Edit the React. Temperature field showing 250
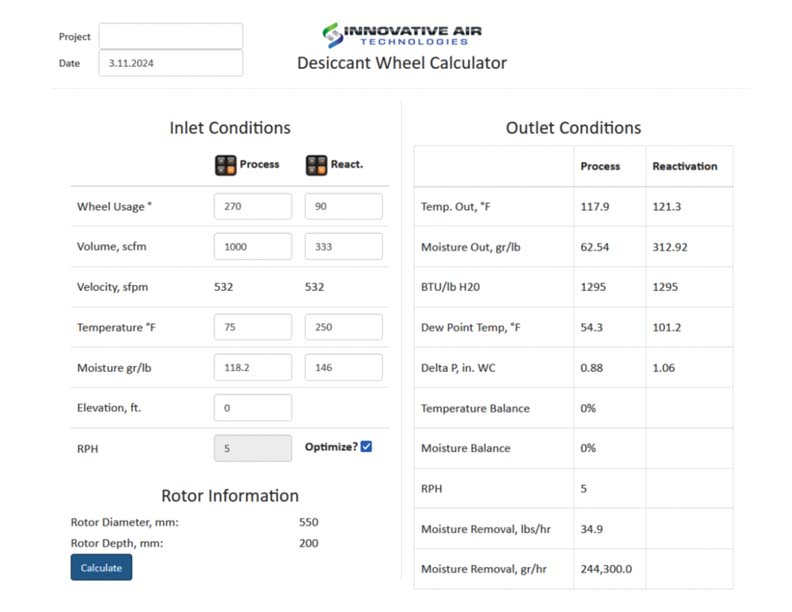This screenshot has height=612, width=792. click(343, 327)
